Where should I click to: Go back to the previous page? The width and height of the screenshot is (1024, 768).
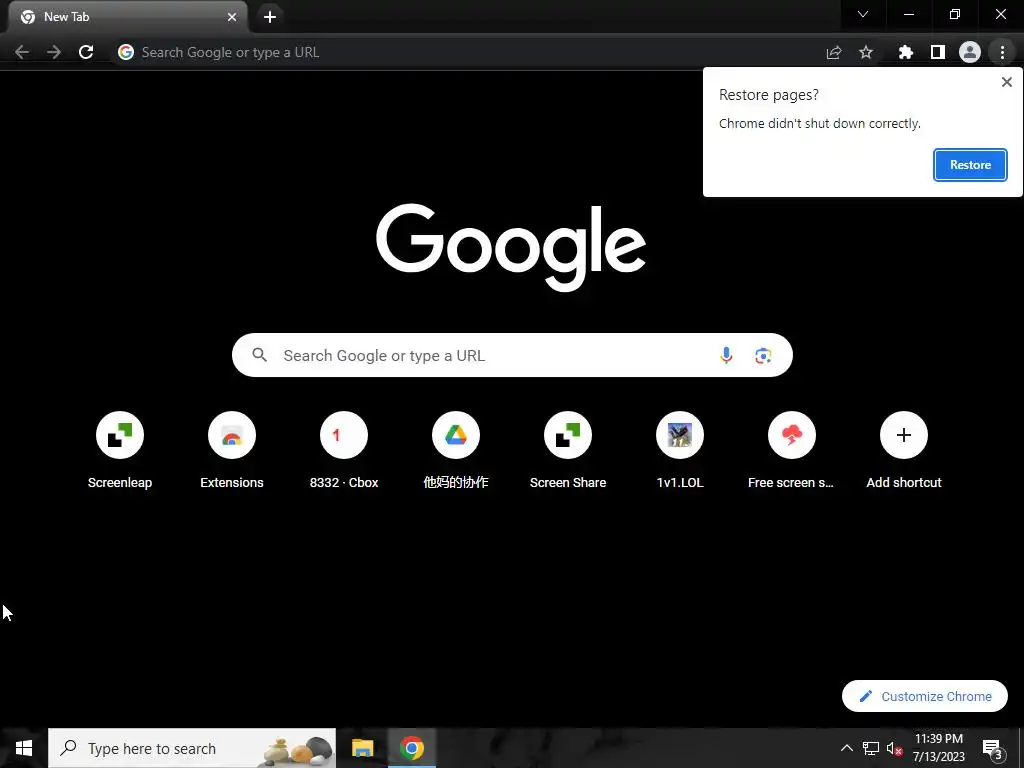pyautogui.click(x=22, y=52)
